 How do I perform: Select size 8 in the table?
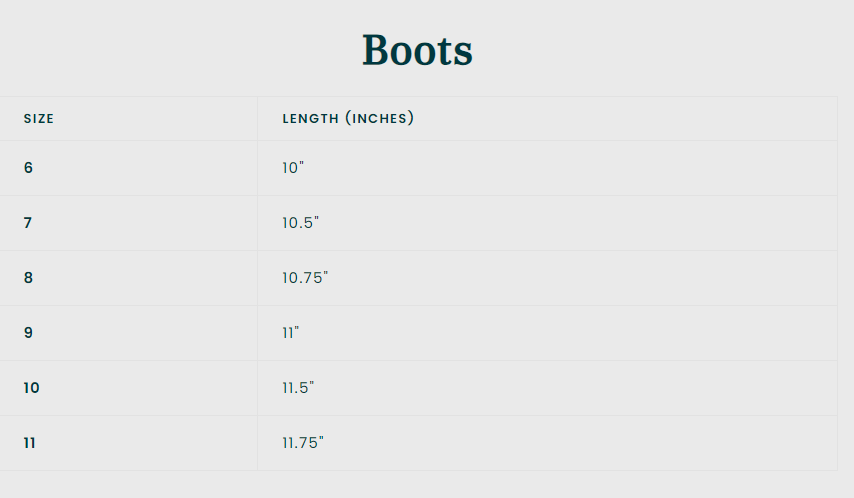(28, 278)
